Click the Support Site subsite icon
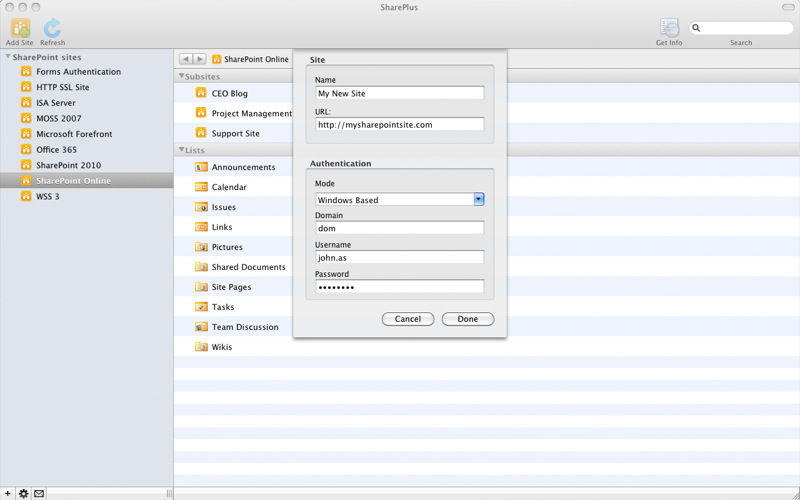Screen dimensions: 800x500 [201, 133]
